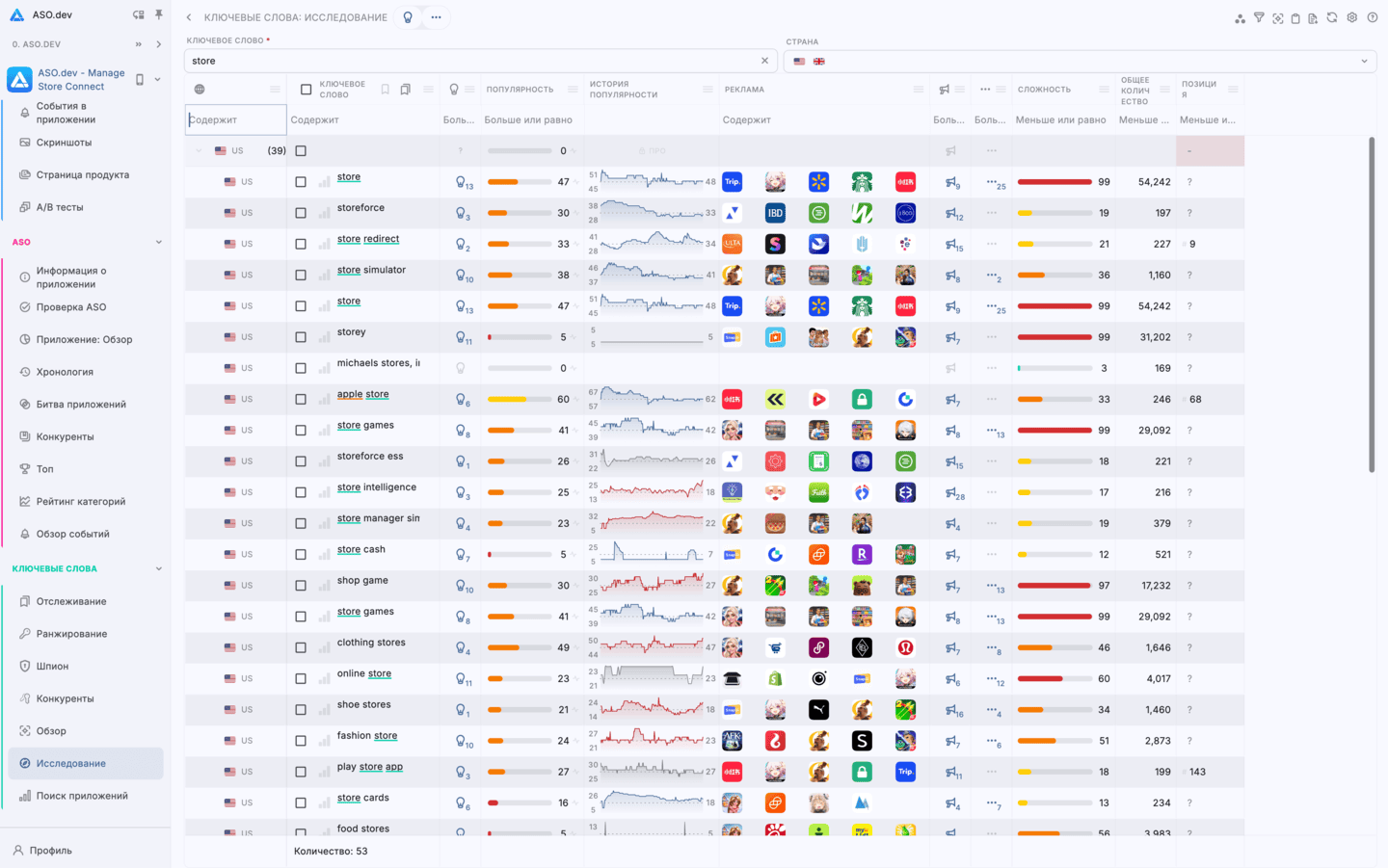The image size is (1388, 868).
Task: Open Отслеживание in the sidebar
Action: [x=71, y=601]
